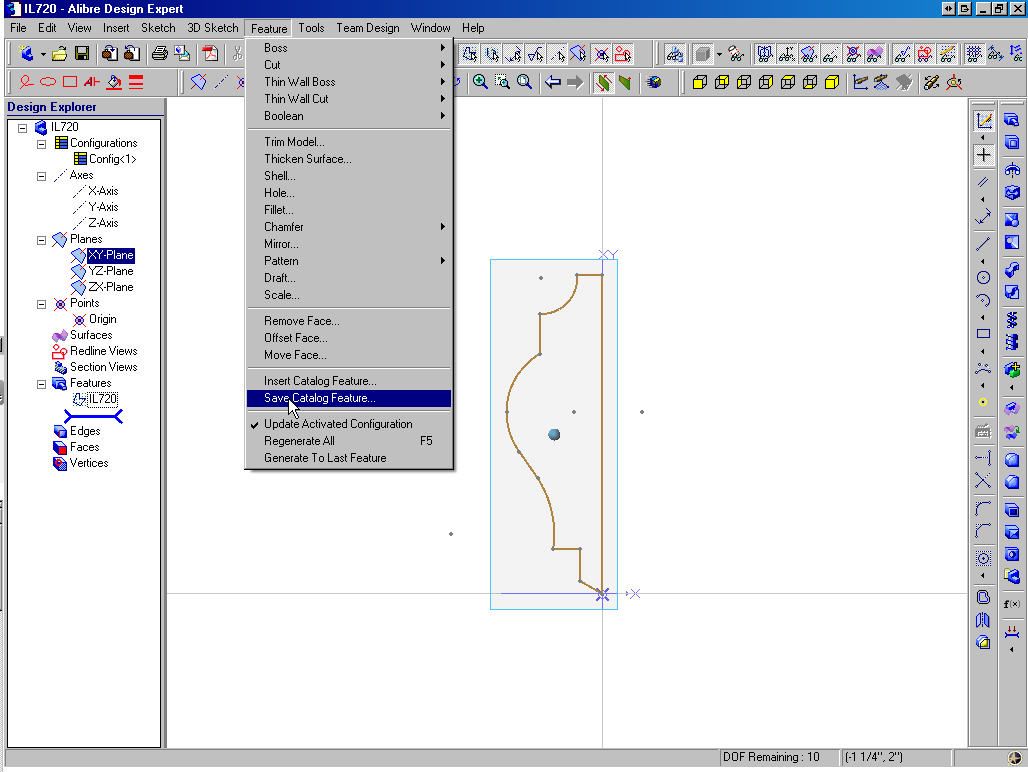Viewport: 1028px width, 772px height.
Task: Open the f(x) equation editor icon
Action: [1013, 603]
